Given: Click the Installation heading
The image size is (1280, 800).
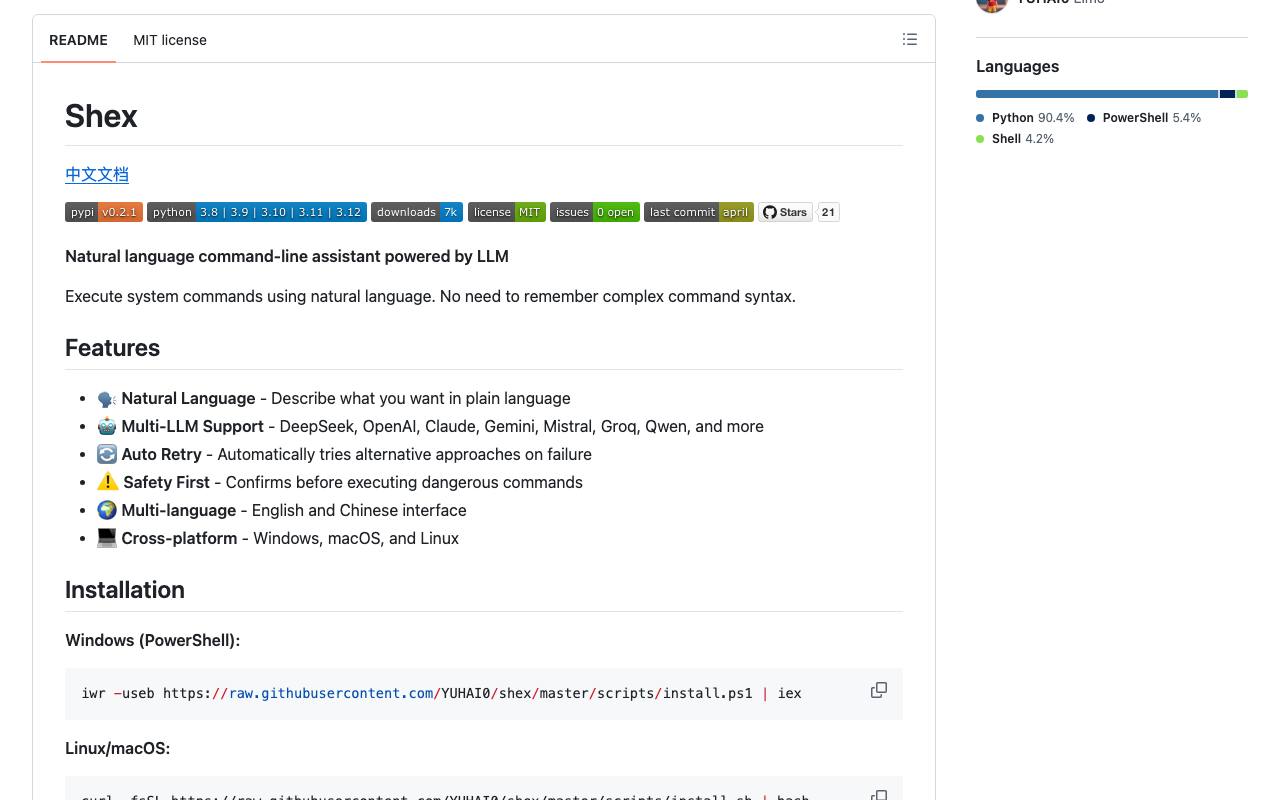Looking at the screenshot, I should [125, 590].
